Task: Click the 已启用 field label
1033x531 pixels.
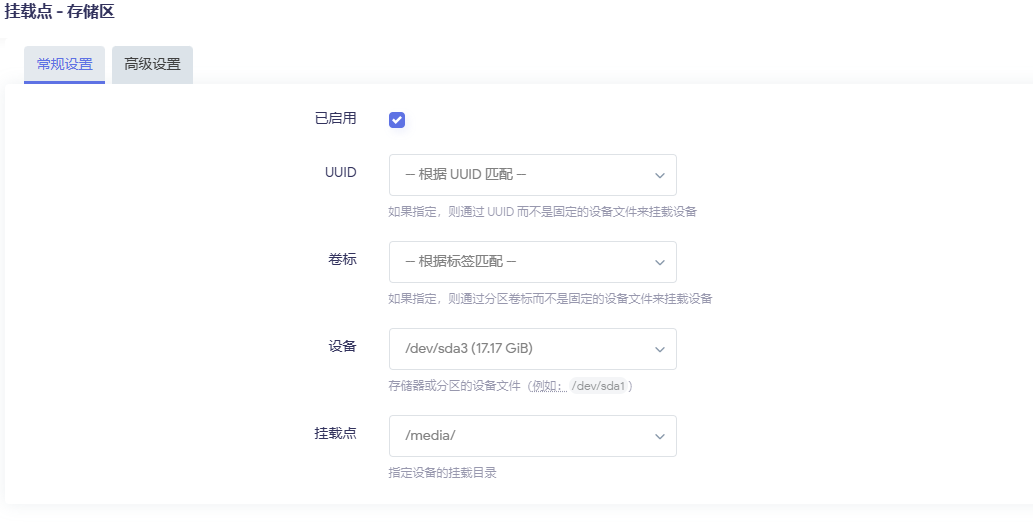Action: 335,118
